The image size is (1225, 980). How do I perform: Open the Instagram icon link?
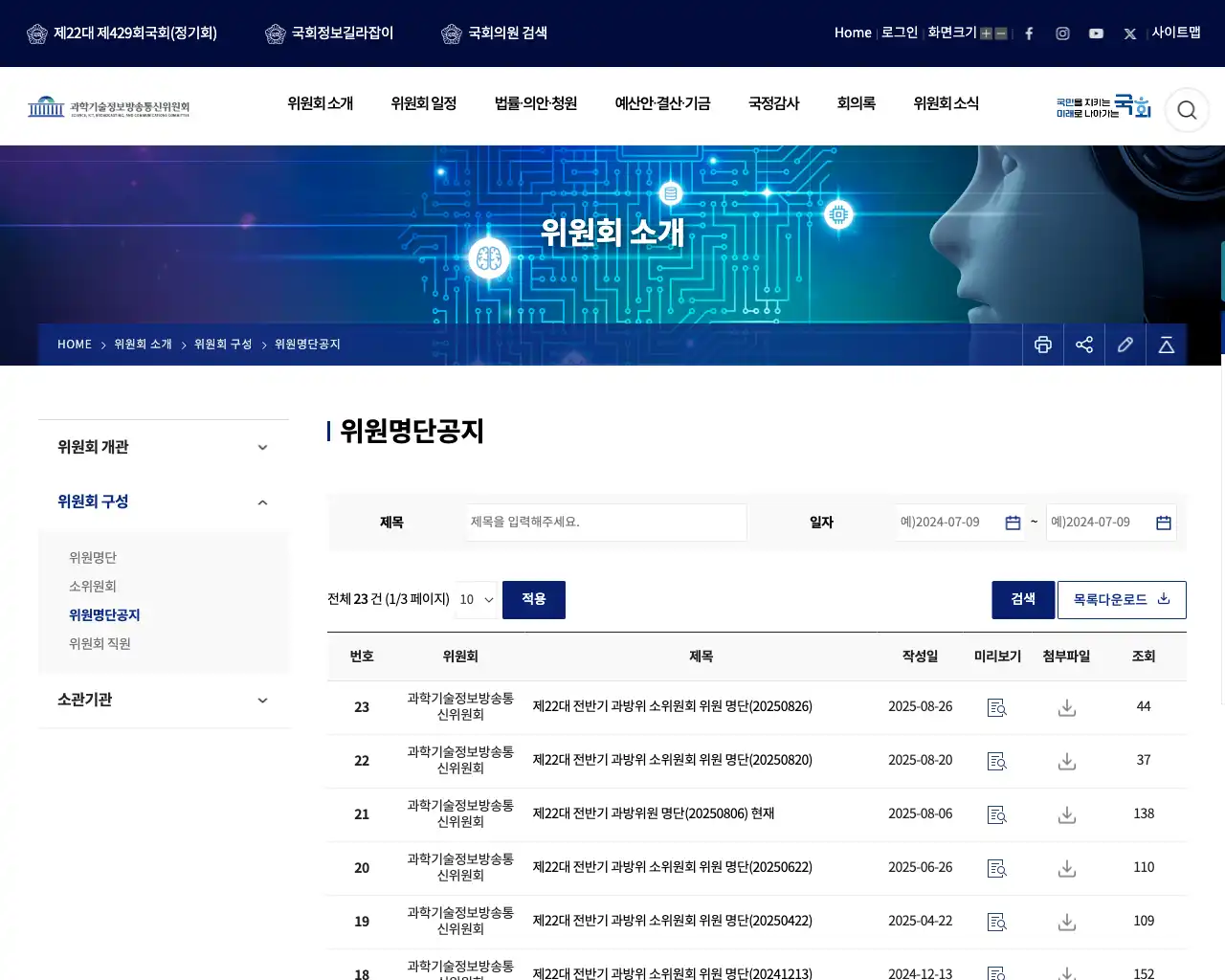click(x=1062, y=33)
